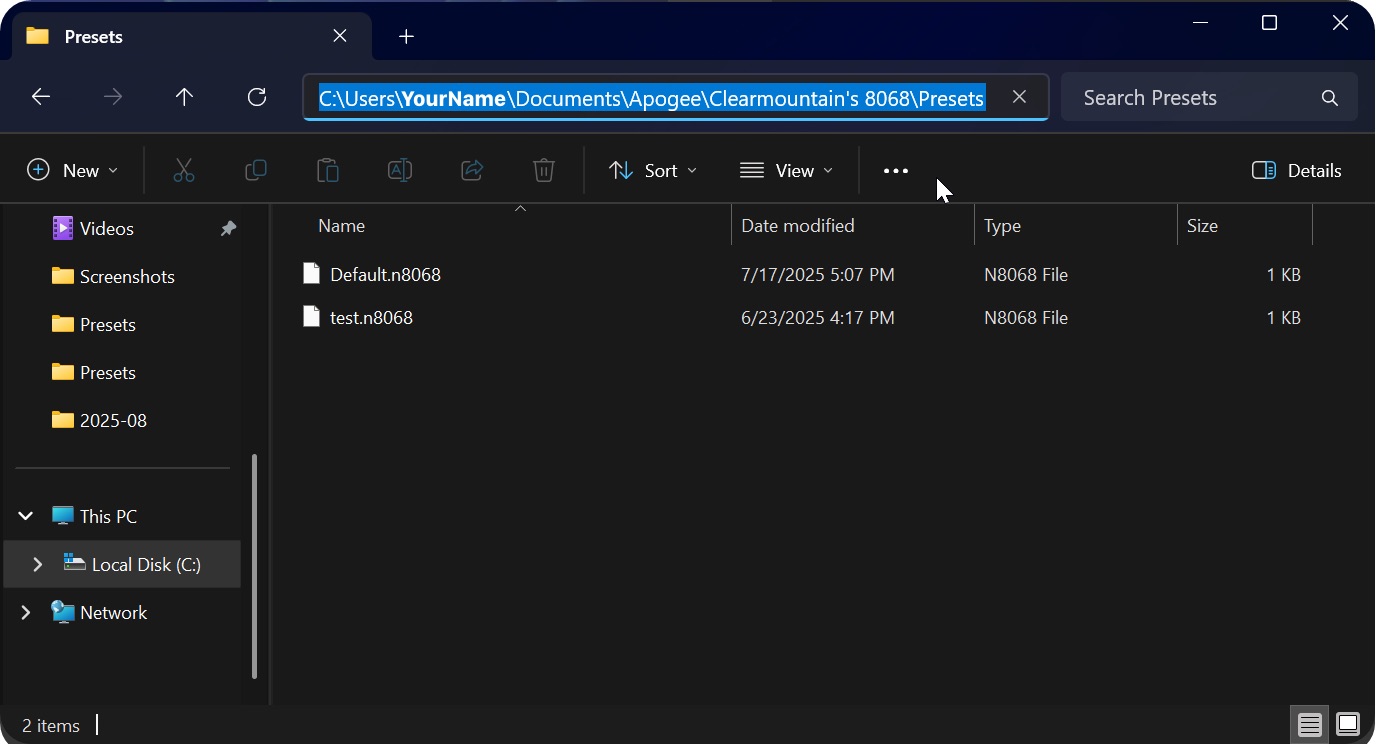This screenshot has width=1376, height=744.
Task: Click the navigation pane scrollbar
Action: coord(254,566)
